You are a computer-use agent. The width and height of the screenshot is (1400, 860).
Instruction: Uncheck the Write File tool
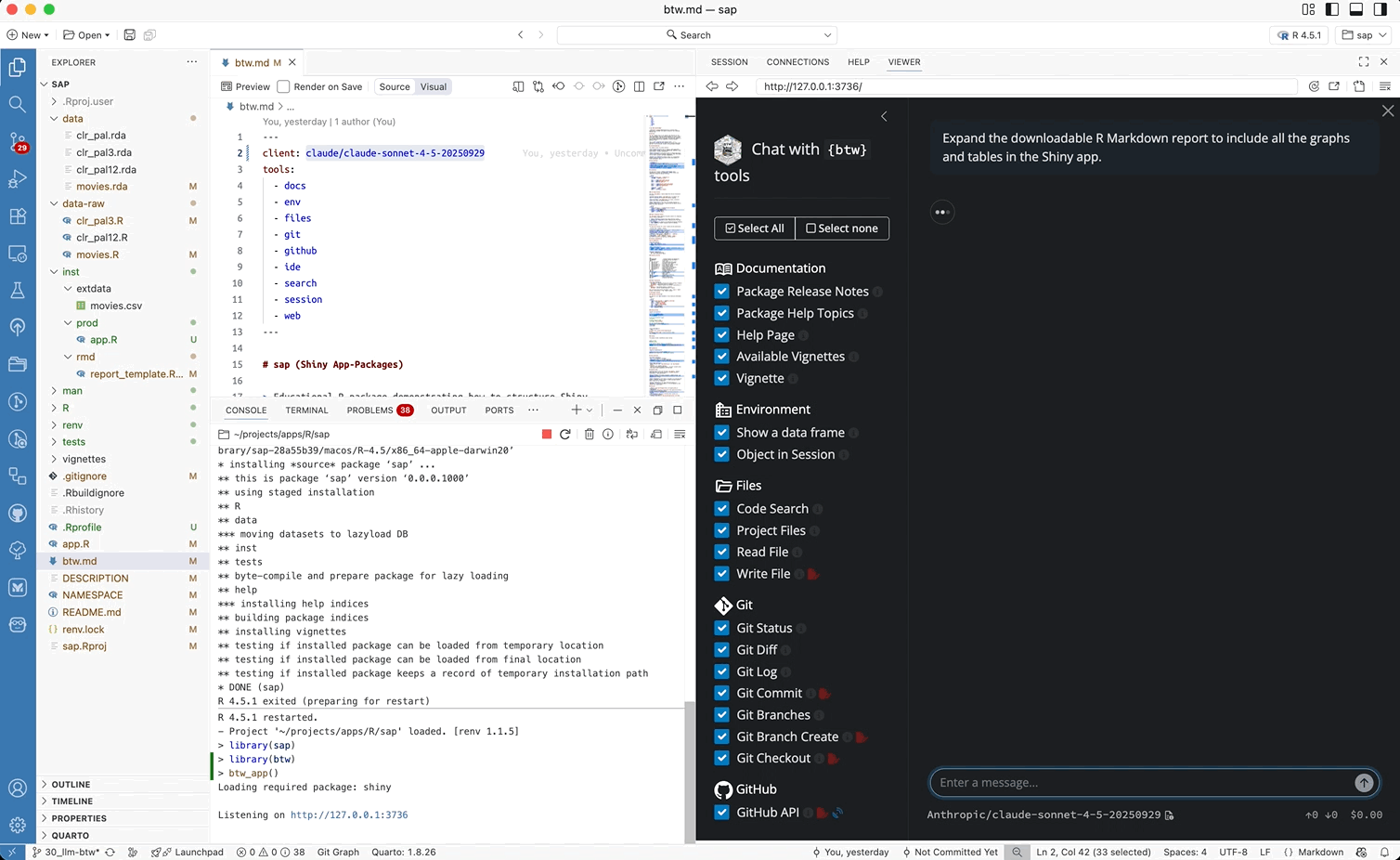[x=721, y=573]
